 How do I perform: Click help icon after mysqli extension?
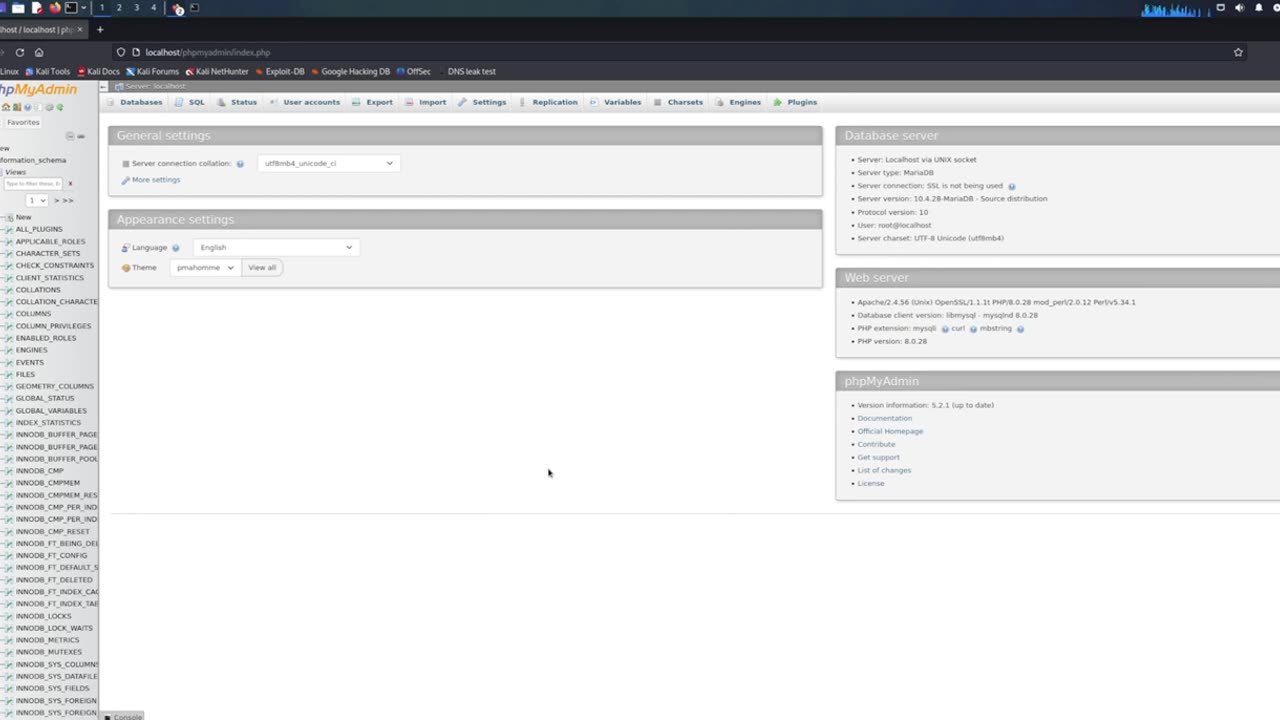pos(944,329)
